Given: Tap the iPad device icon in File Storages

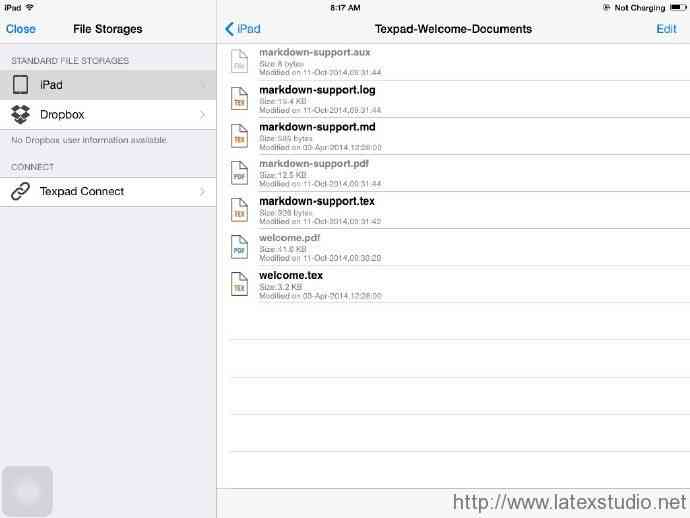Looking at the screenshot, I should tap(20, 84).
